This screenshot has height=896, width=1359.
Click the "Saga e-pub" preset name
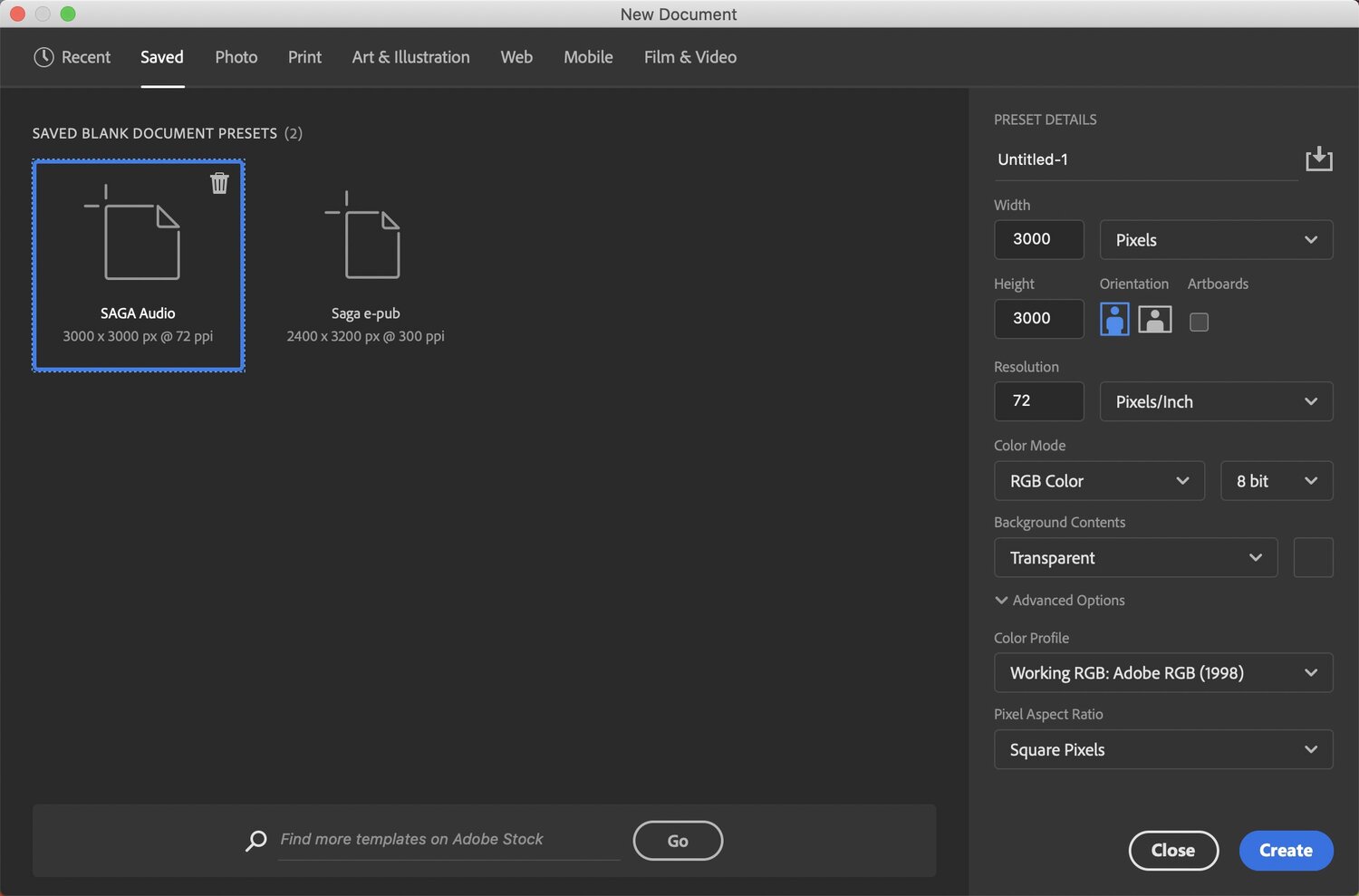(x=365, y=313)
